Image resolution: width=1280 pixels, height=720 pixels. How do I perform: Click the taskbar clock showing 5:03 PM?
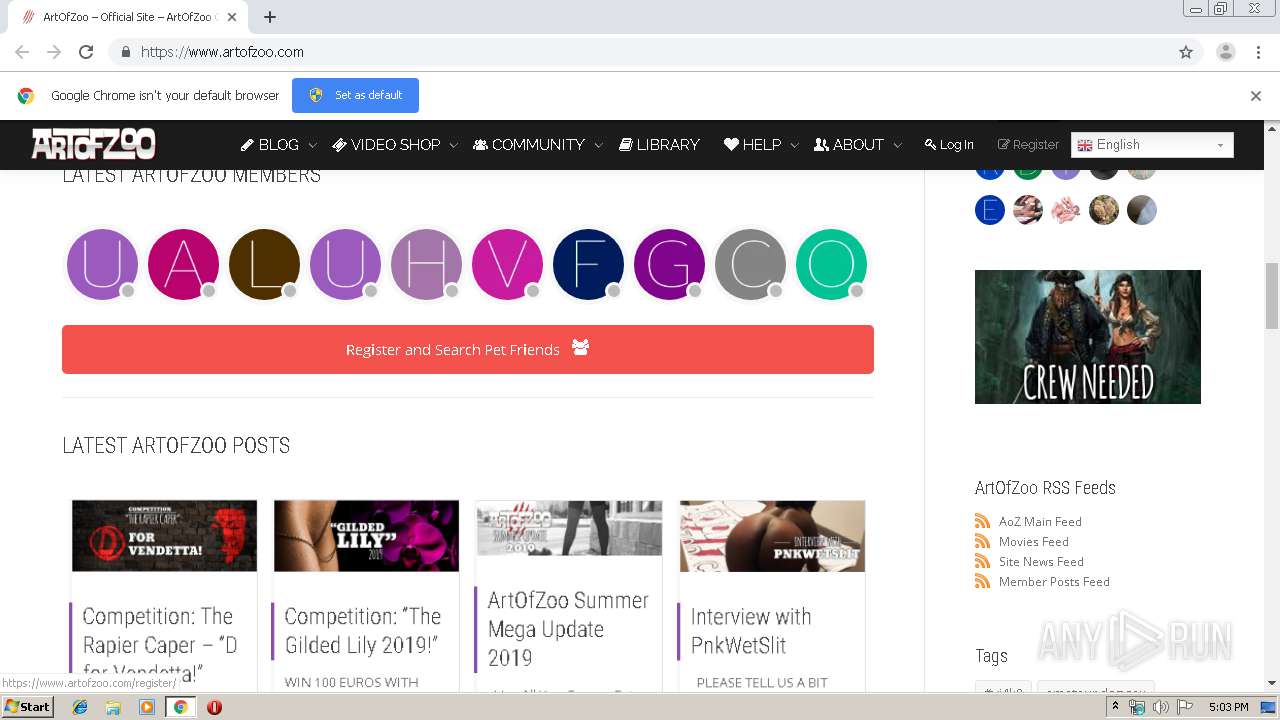pyautogui.click(x=1228, y=707)
